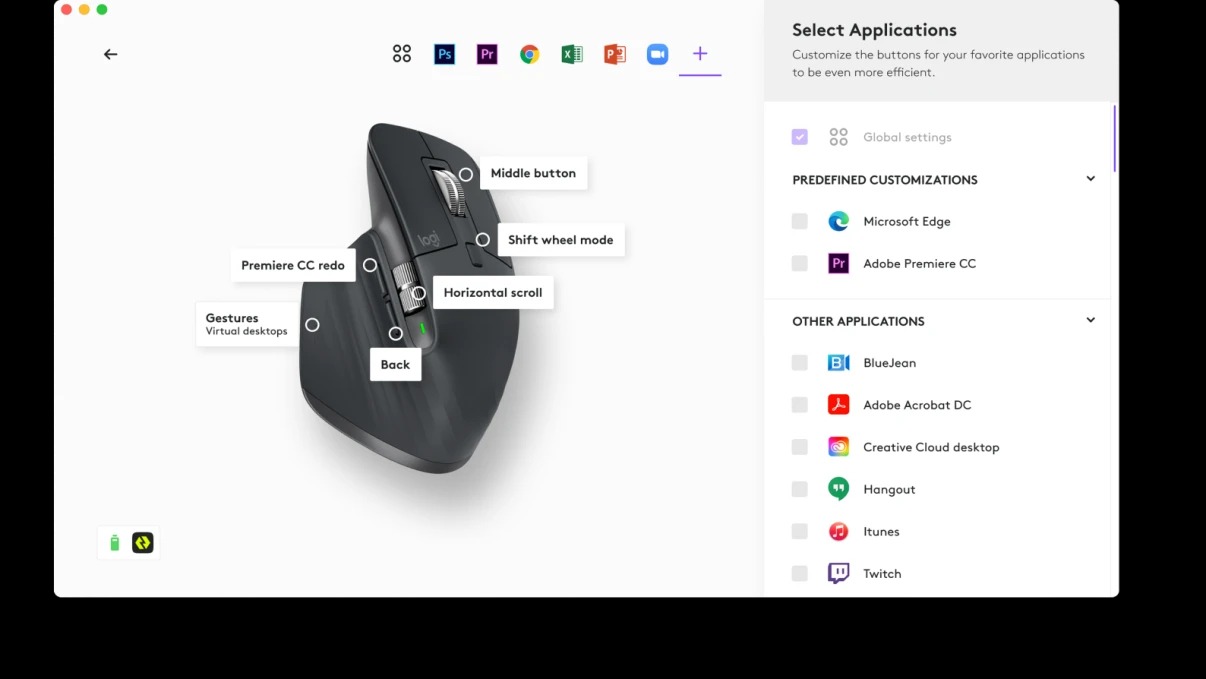Check the Microsoft Edge checkbox
The height and width of the screenshot is (679, 1206).
point(800,221)
